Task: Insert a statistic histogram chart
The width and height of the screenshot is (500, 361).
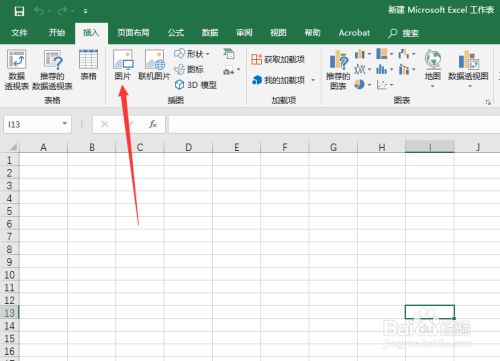Action: pos(384,69)
